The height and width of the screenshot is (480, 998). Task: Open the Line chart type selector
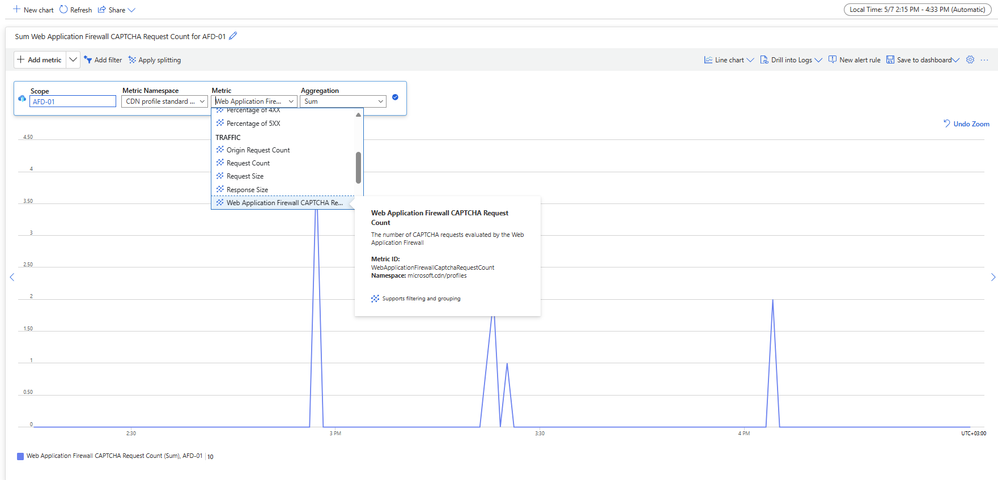729,60
